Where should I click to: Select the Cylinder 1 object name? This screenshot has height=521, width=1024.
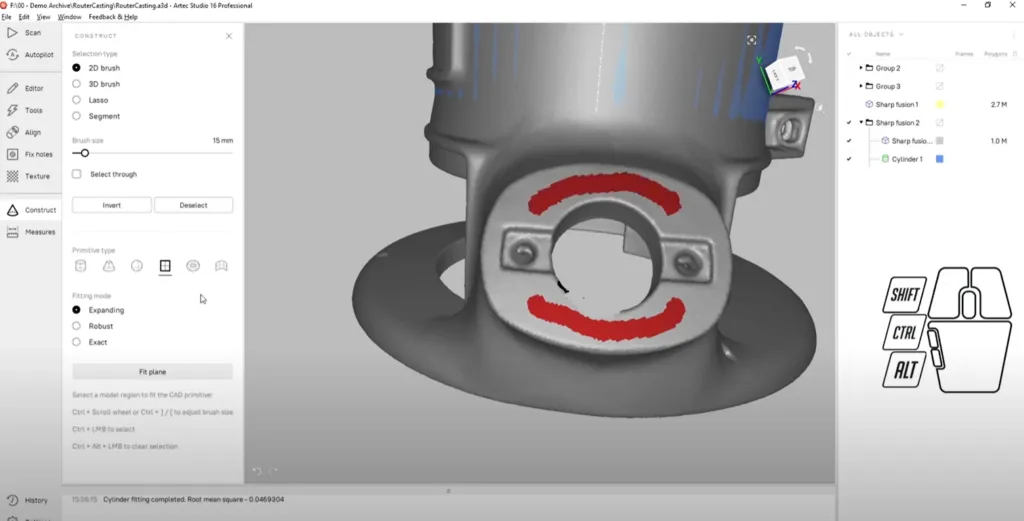(907, 159)
